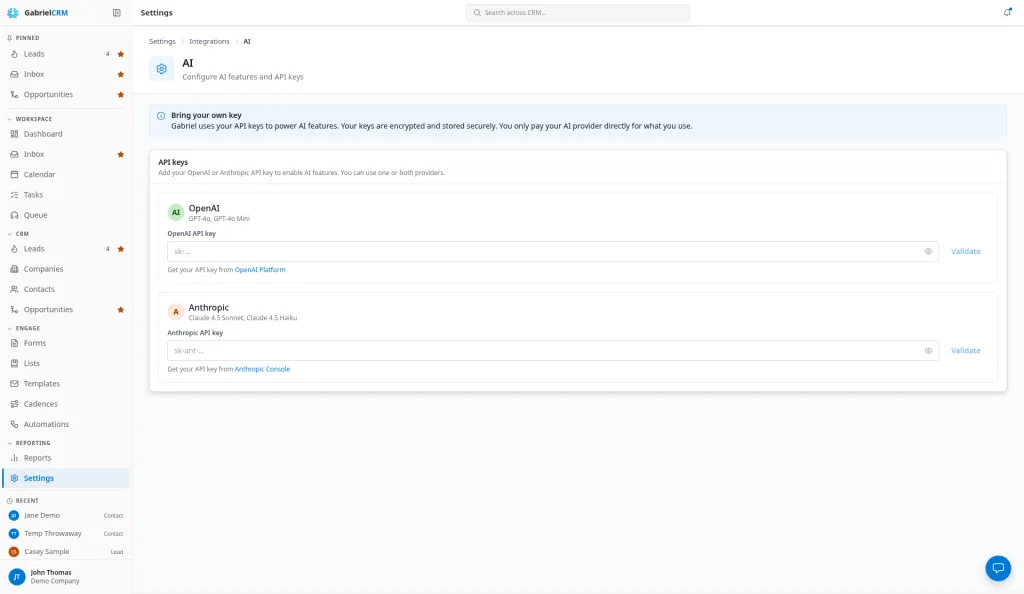The height and width of the screenshot is (594, 1024).
Task: Collapse the sidebar with the panel icon
Action: tap(117, 12)
